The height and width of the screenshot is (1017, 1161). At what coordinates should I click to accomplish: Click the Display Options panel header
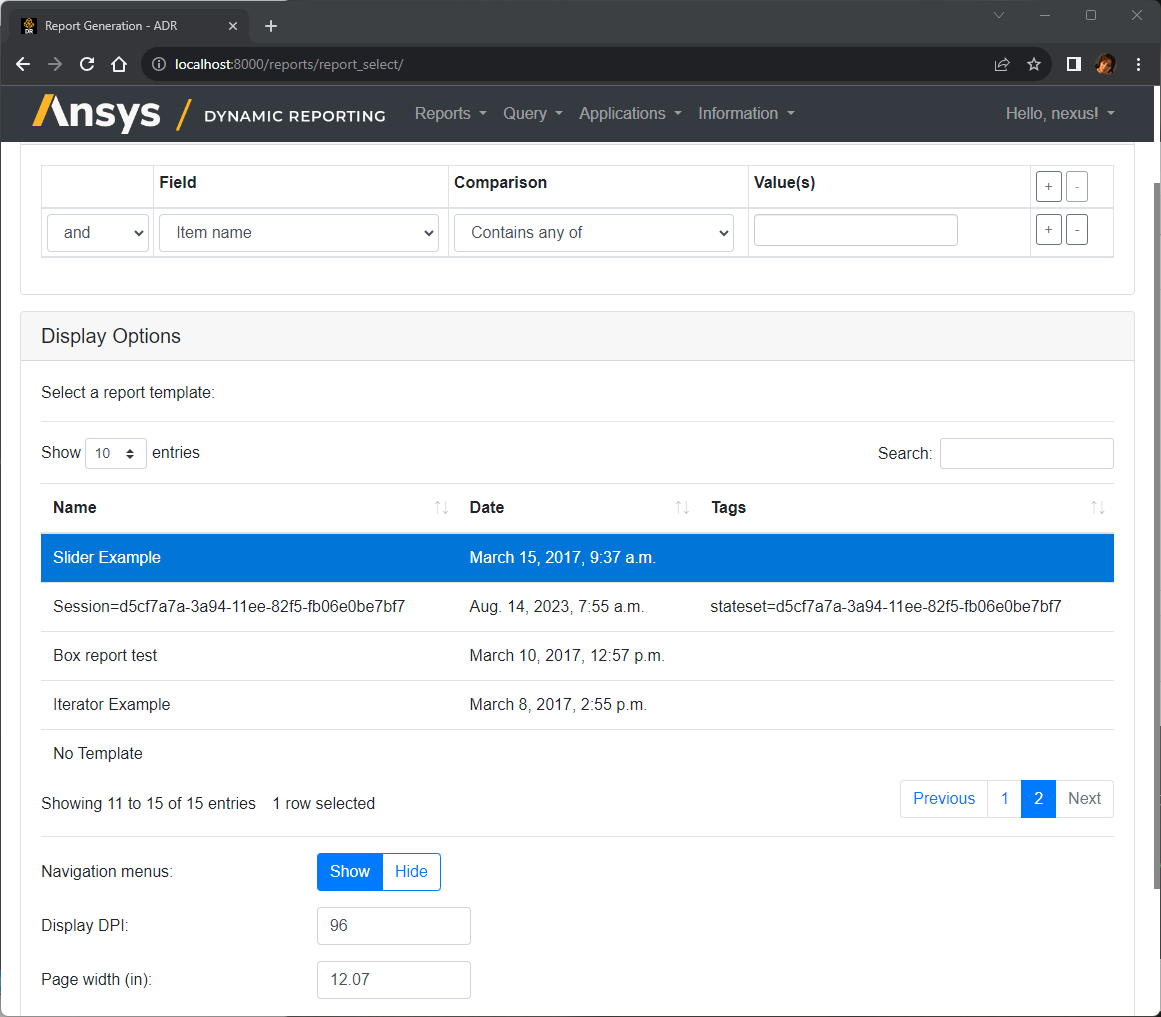[578, 337]
